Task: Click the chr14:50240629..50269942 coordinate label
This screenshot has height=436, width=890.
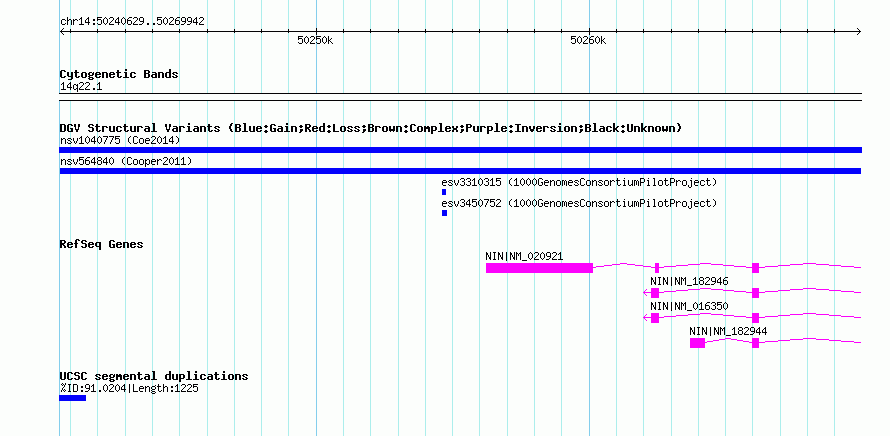Action: click(x=132, y=22)
